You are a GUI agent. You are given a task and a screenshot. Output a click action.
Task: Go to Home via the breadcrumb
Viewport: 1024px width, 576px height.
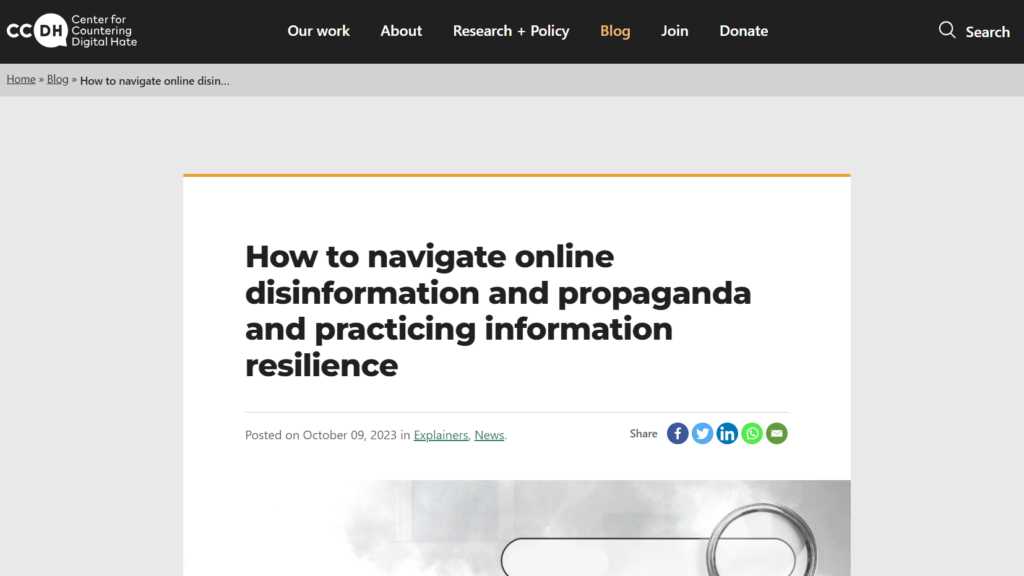coord(21,80)
